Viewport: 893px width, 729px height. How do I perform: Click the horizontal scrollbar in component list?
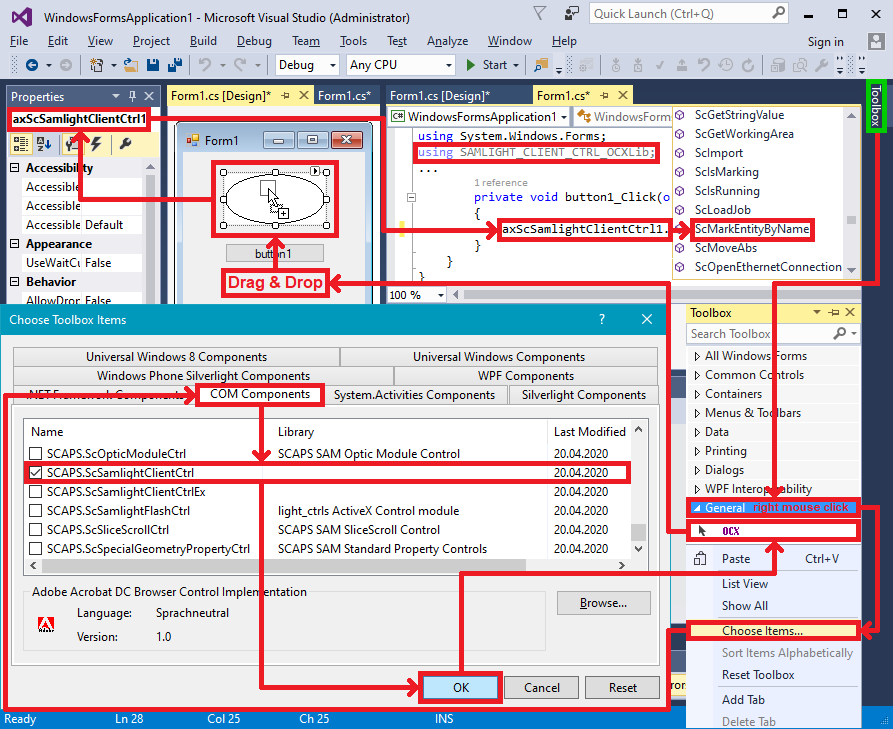284,565
